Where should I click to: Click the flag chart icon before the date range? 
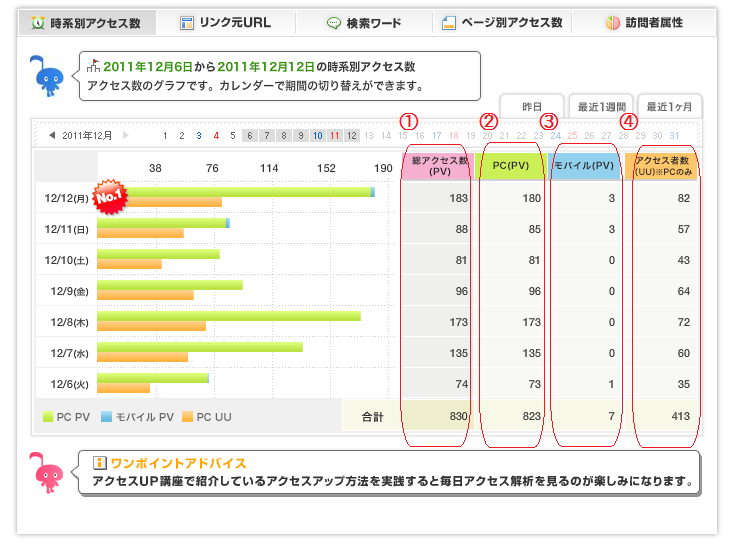coord(93,66)
